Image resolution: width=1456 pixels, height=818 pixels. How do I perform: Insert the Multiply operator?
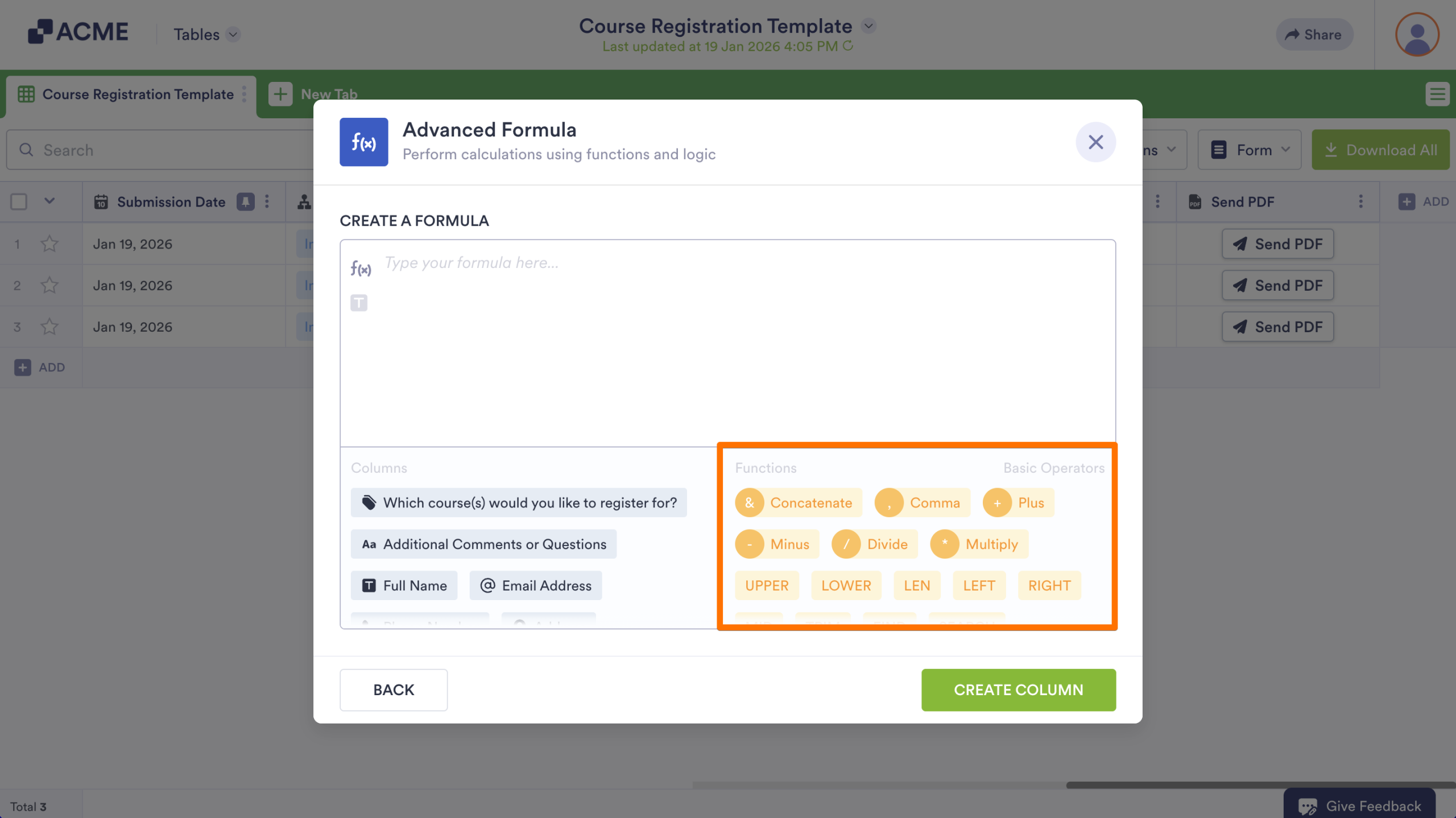(x=978, y=544)
